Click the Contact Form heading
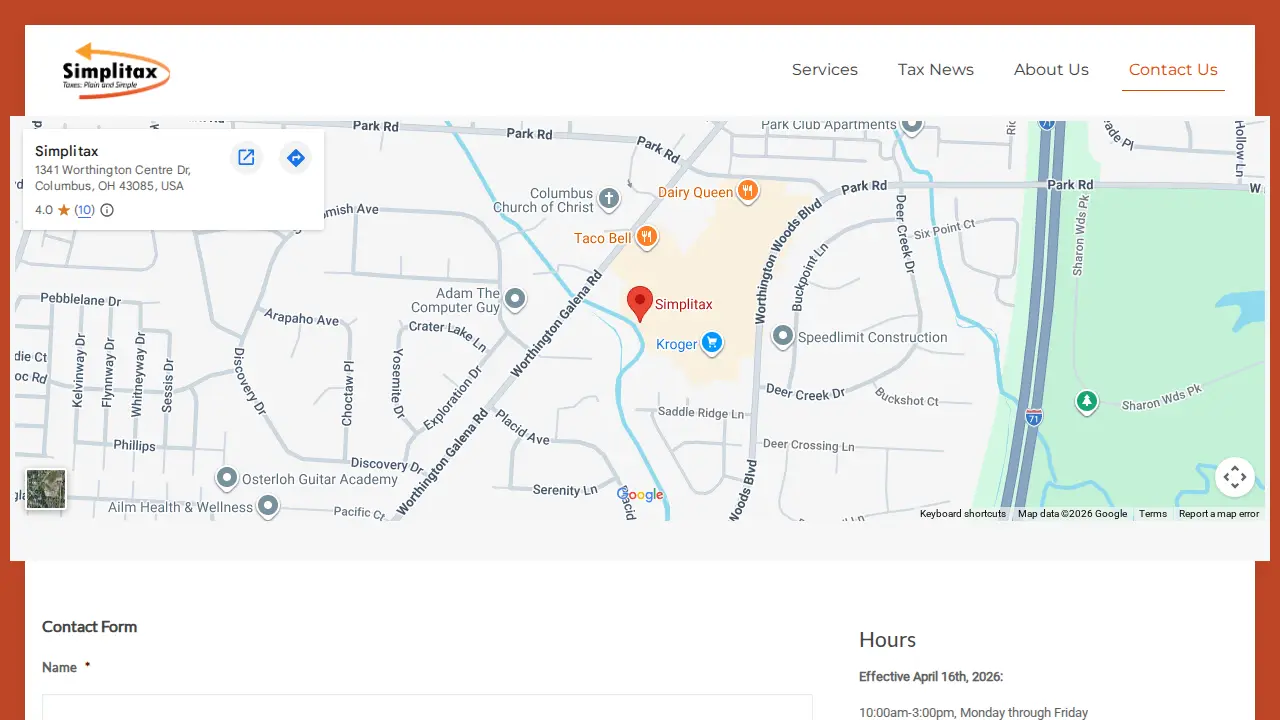Screen dimensions: 1280x720 pos(89,627)
